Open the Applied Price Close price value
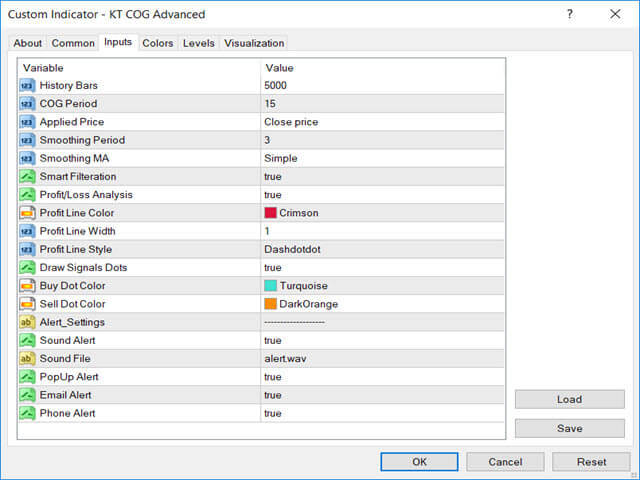The width and height of the screenshot is (640, 480). (x=291, y=122)
